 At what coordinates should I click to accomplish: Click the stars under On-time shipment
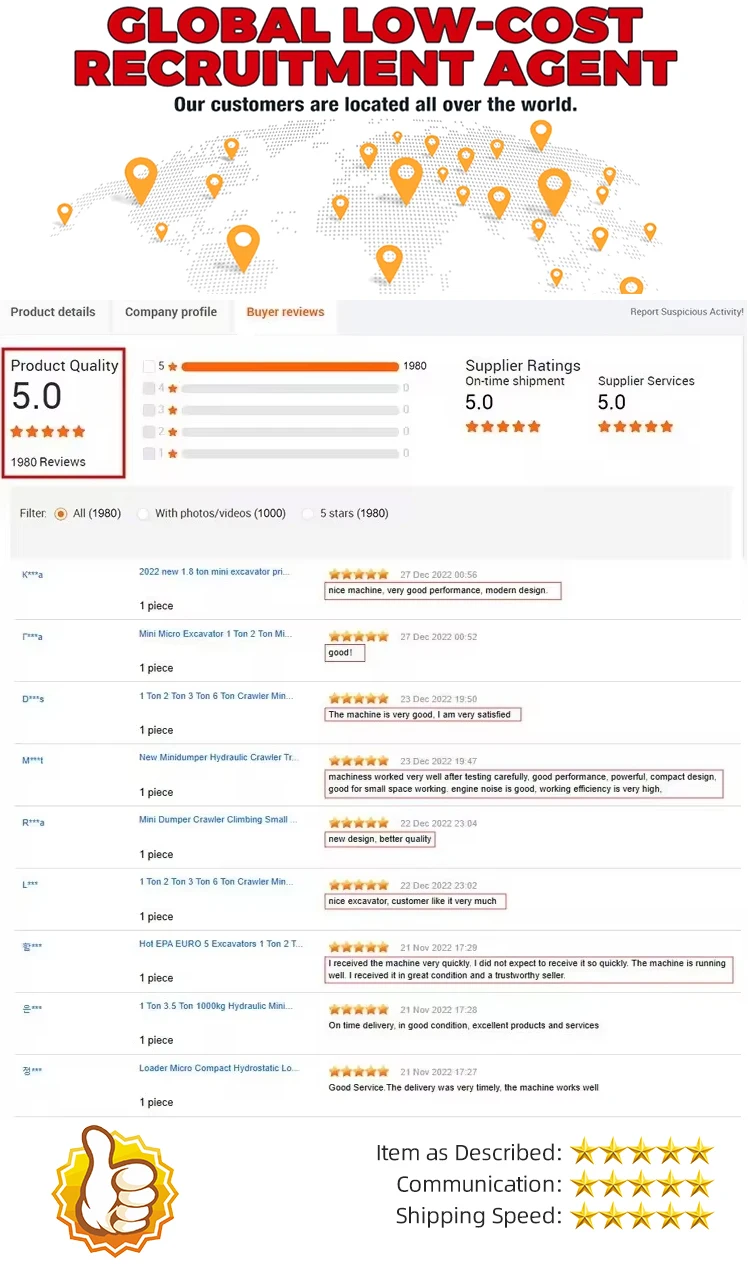click(x=503, y=427)
